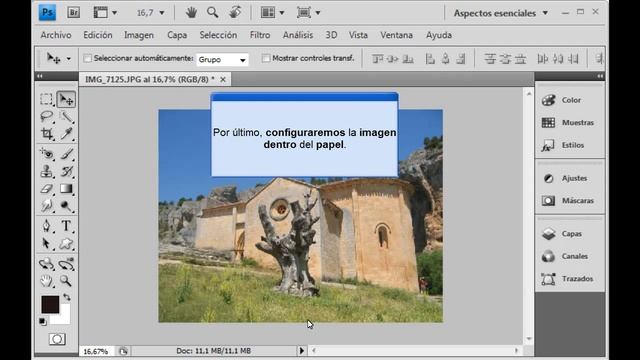This screenshot has height=360, width=640.
Task: Select the Custom Shape tool
Action: (x=66, y=244)
